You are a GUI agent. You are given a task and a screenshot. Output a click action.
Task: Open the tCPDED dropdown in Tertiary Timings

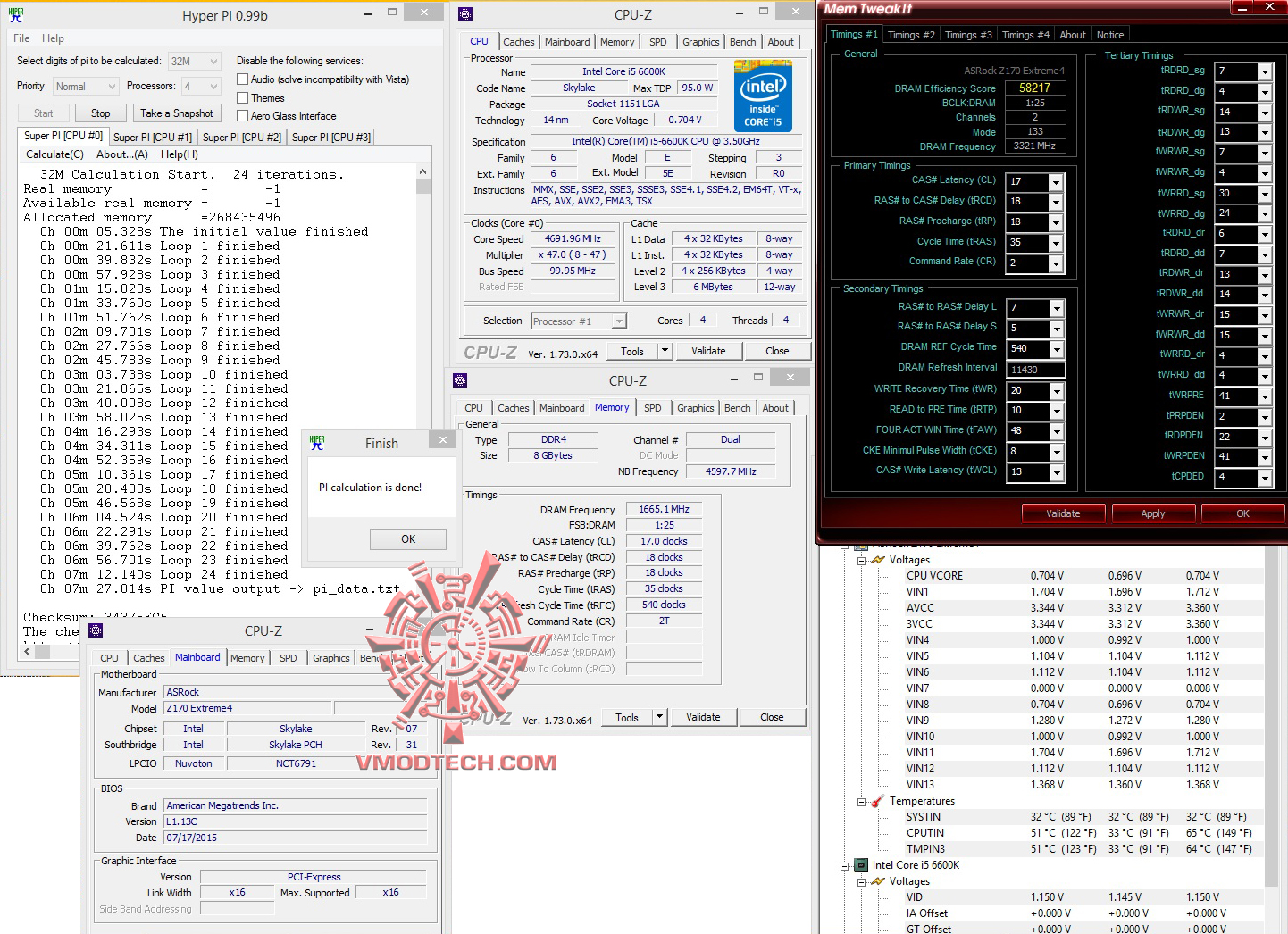1264,478
